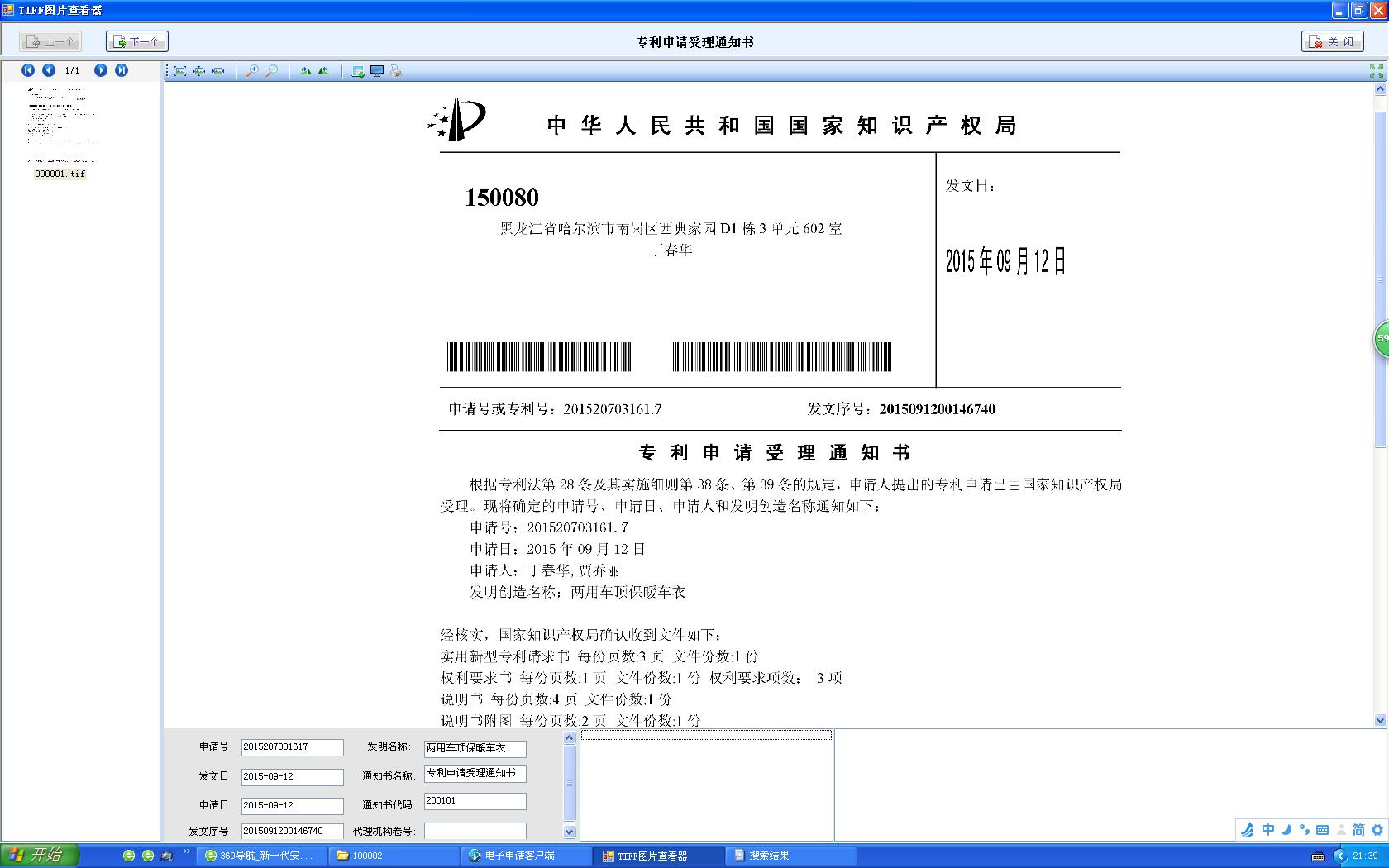Image resolution: width=1389 pixels, height=868 pixels.
Task: Toggle the IME 中 Chinese/English mode
Action: (1268, 829)
